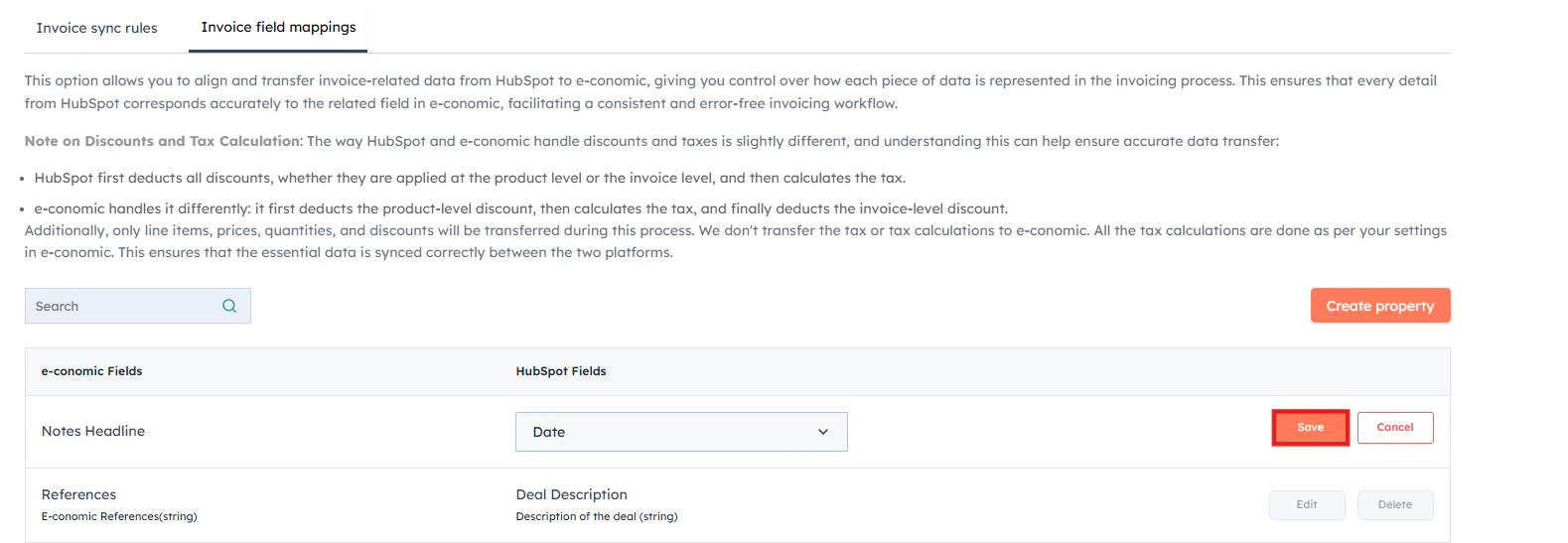Select the Invoice field mappings tab
Viewport: 1568px width, 543px height.
point(278,27)
